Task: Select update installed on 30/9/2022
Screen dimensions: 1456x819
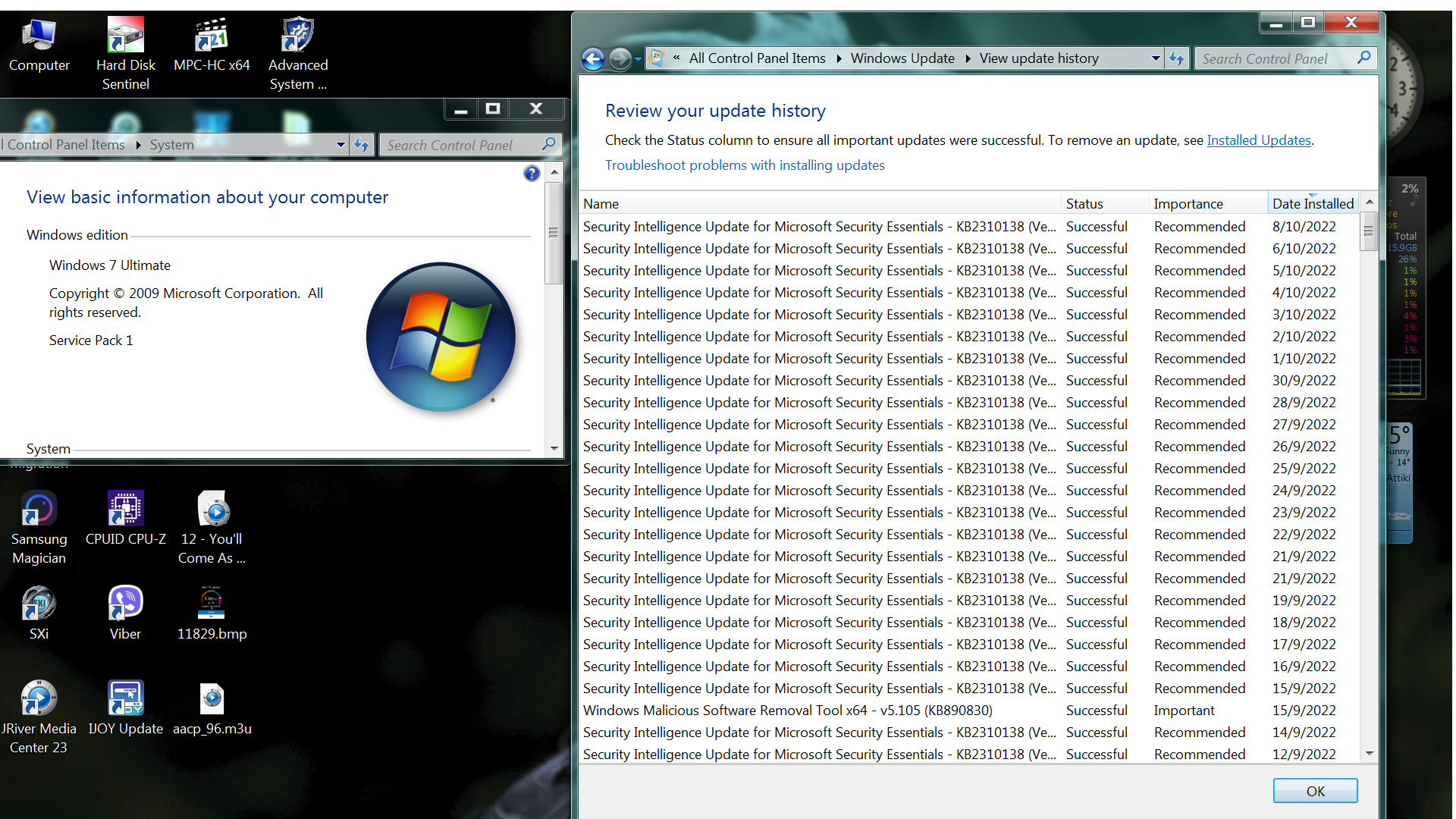Action: (969, 381)
